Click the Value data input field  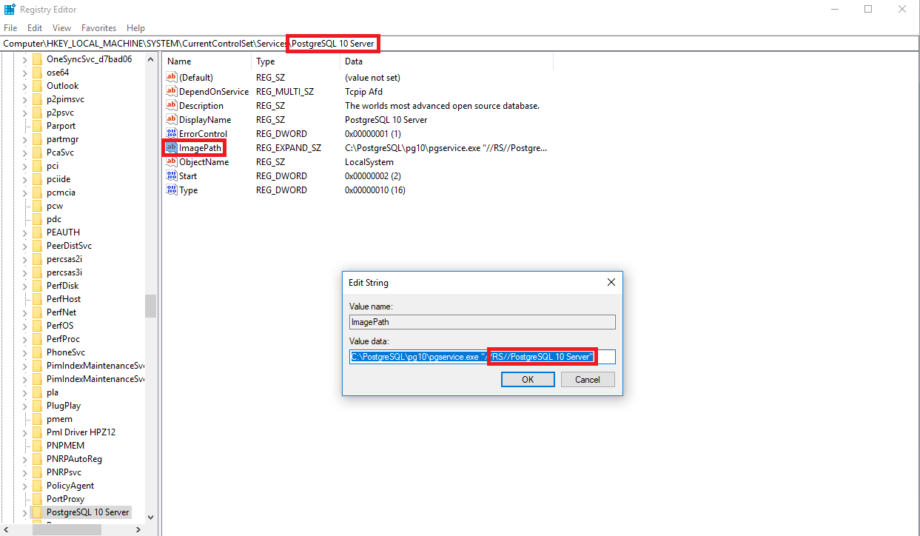coord(482,357)
